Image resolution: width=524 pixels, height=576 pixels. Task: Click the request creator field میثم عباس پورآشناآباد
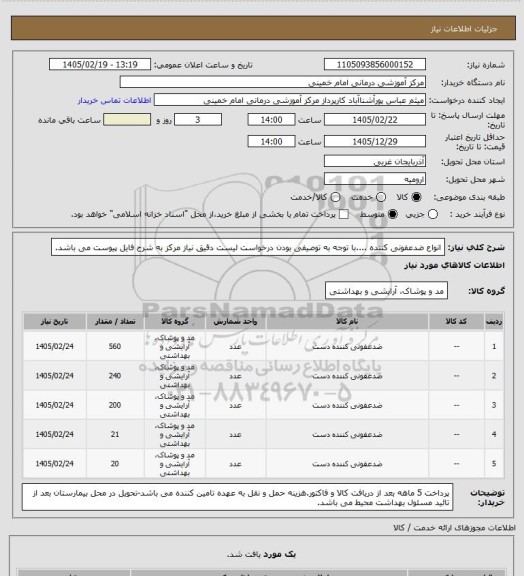coord(290,100)
